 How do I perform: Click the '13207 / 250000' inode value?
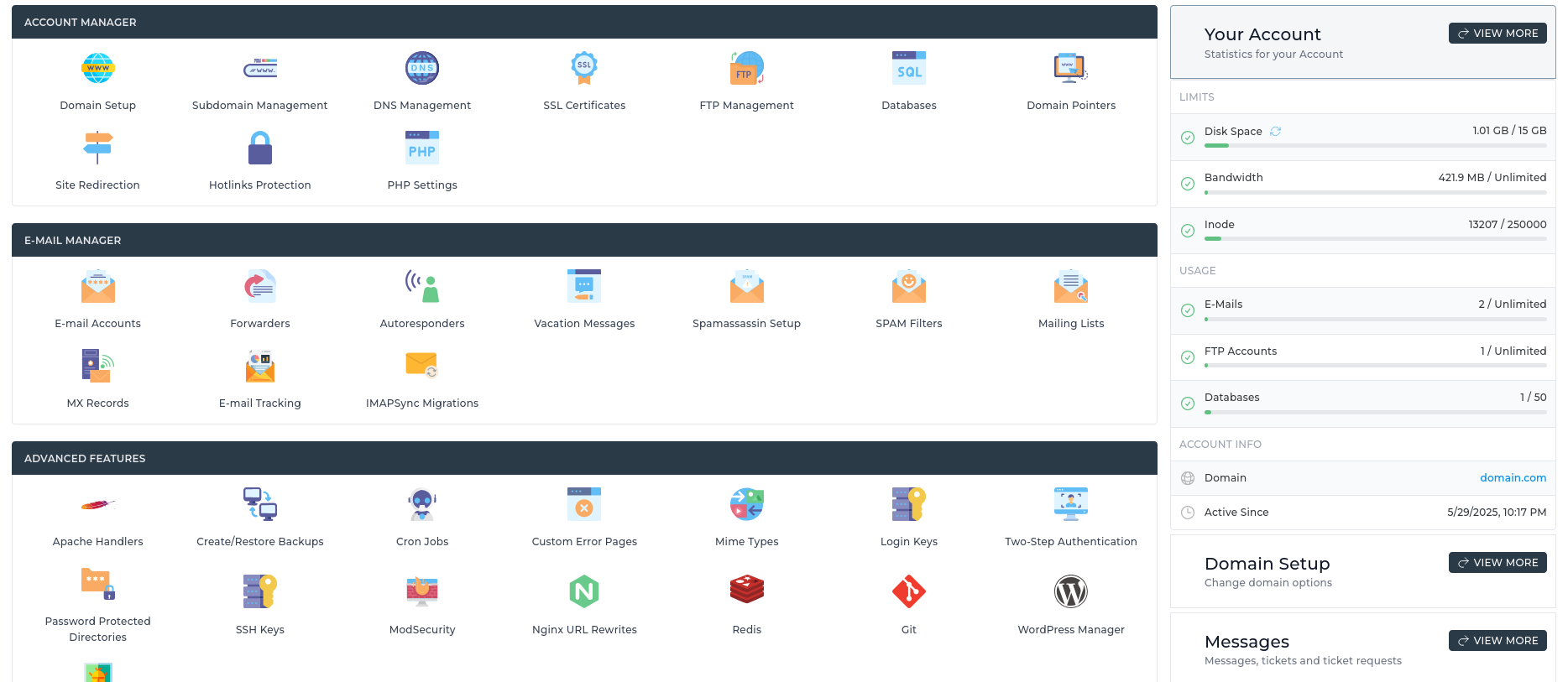click(1508, 225)
